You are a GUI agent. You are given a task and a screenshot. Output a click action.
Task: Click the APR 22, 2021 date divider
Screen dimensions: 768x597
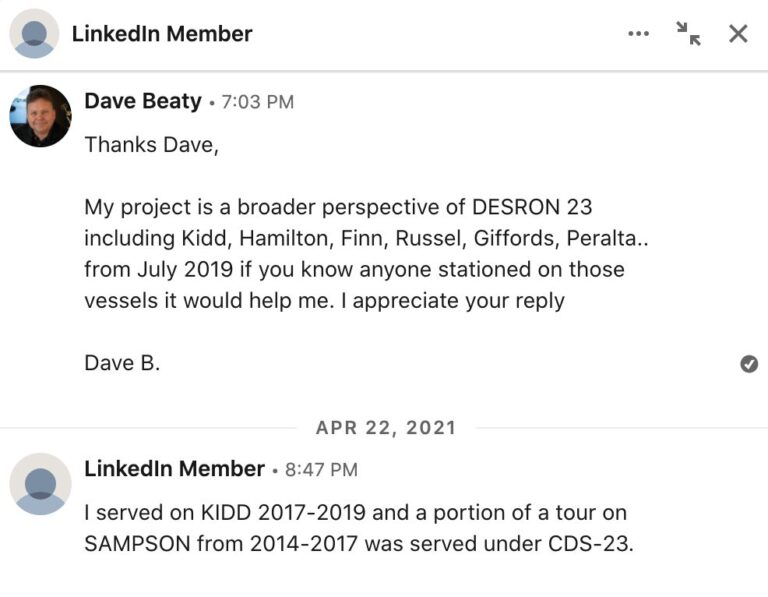(386, 428)
